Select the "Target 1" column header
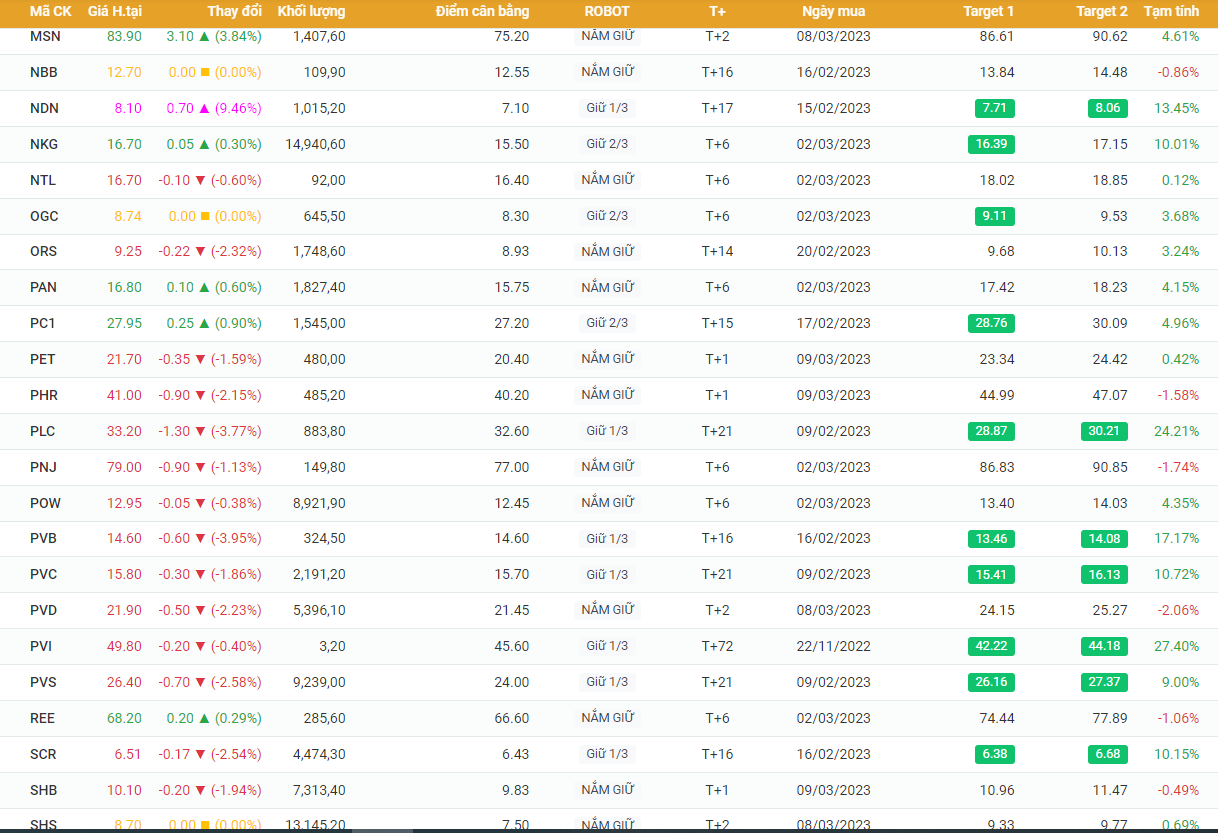Viewport: 1218px width, 833px height. [x=988, y=11]
